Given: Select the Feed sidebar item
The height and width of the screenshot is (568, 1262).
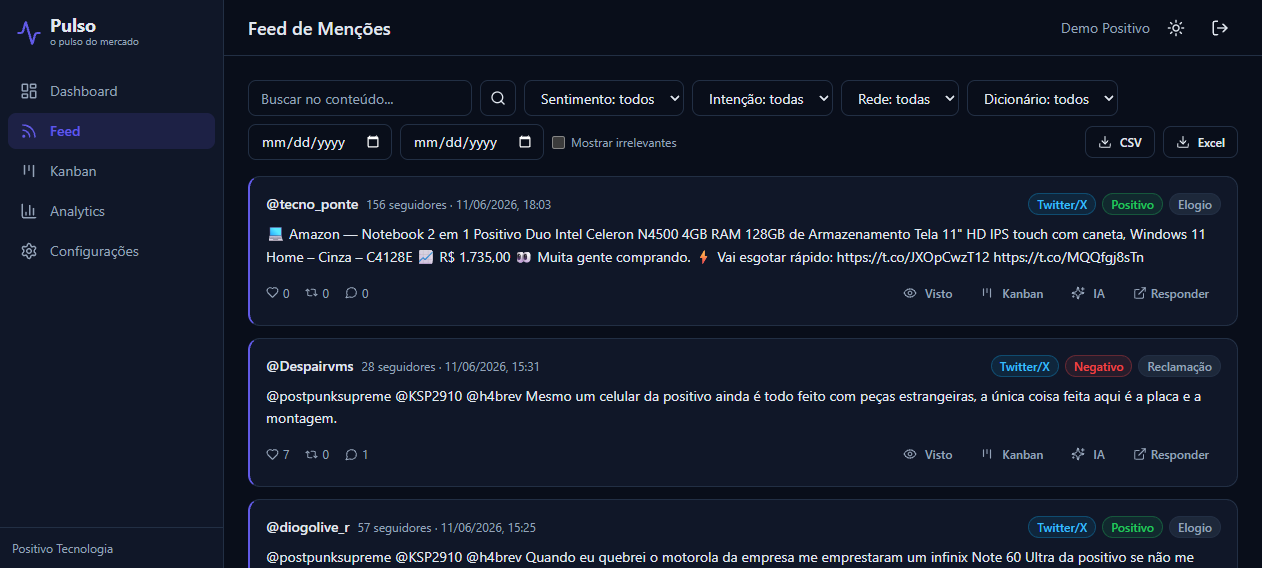Looking at the screenshot, I should point(111,131).
